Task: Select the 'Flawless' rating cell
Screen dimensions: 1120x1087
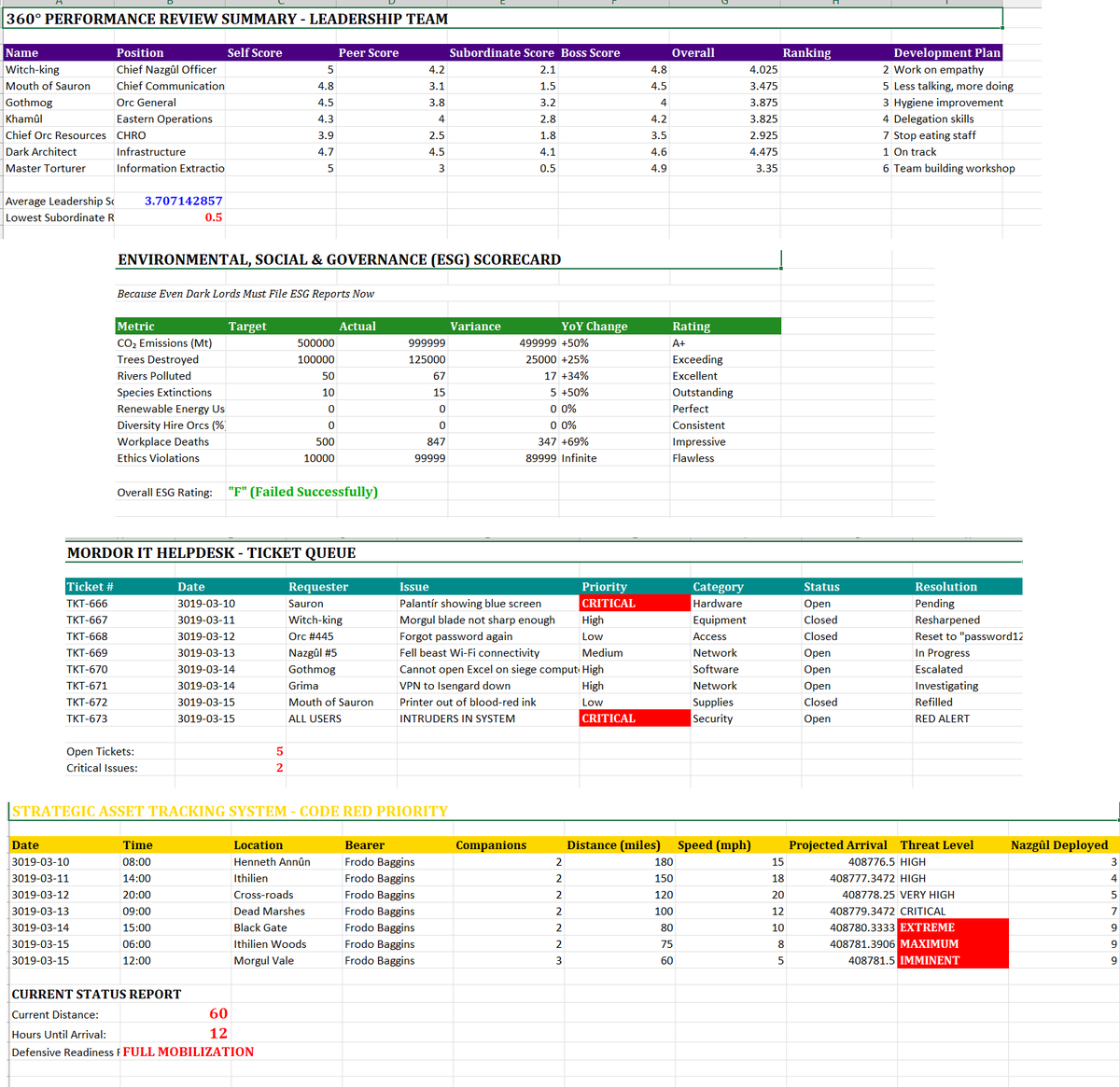Action: click(725, 459)
